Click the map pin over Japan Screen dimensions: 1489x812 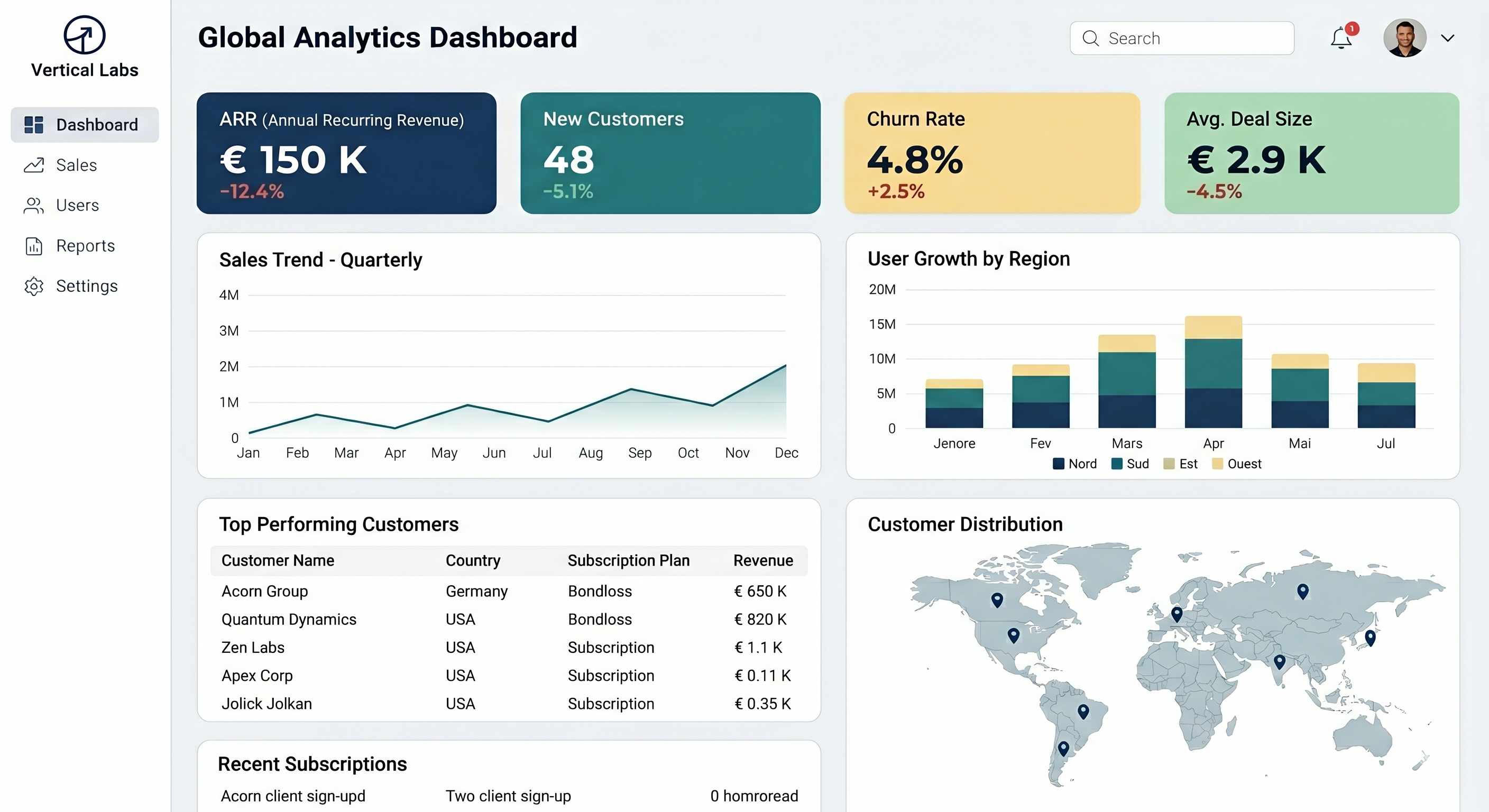(x=1369, y=637)
